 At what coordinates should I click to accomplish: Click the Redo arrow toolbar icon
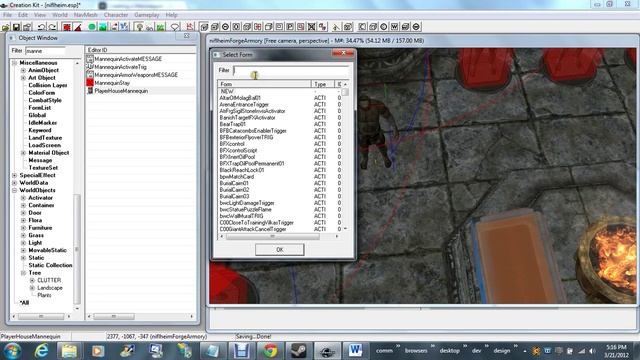coord(52,27)
